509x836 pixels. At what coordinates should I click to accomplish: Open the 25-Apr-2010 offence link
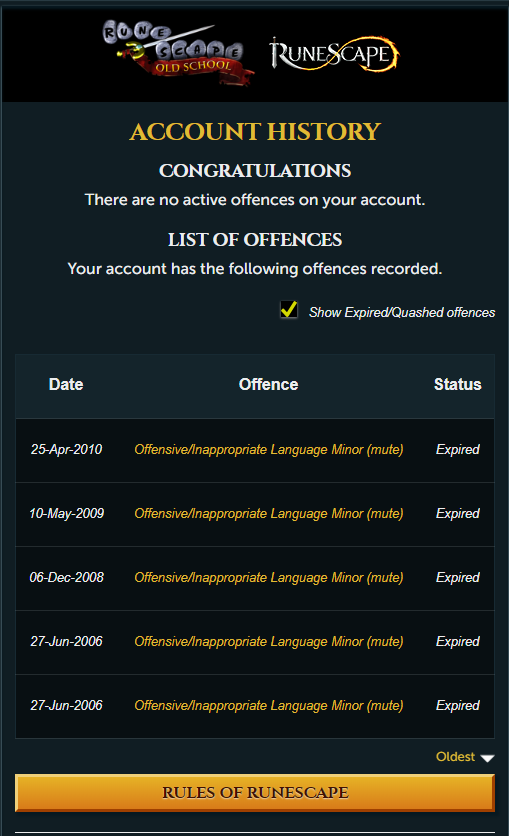coord(269,449)
